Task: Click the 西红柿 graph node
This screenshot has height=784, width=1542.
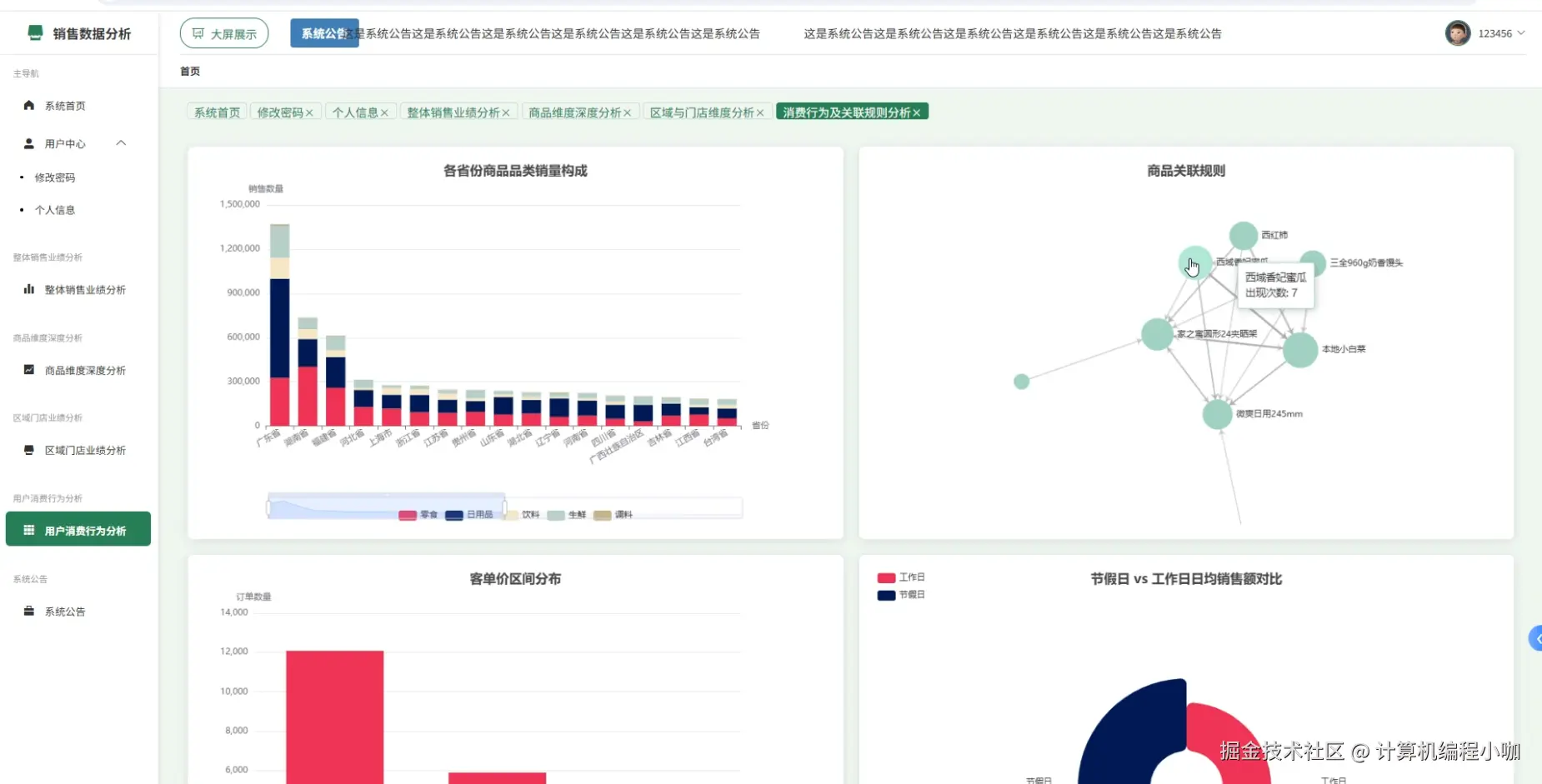Action: 1244,236
